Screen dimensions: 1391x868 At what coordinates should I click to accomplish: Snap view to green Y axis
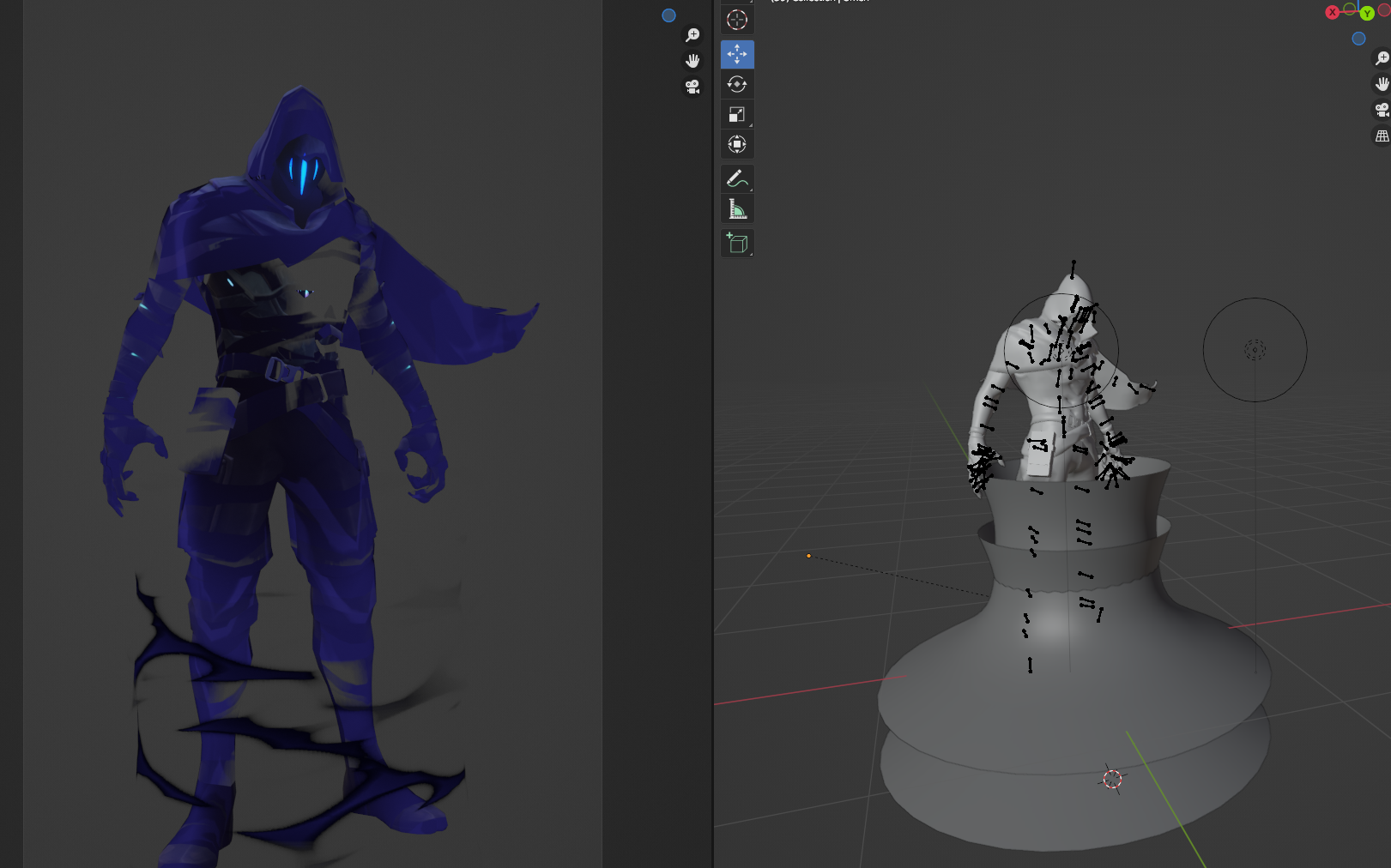[1367, 14]
